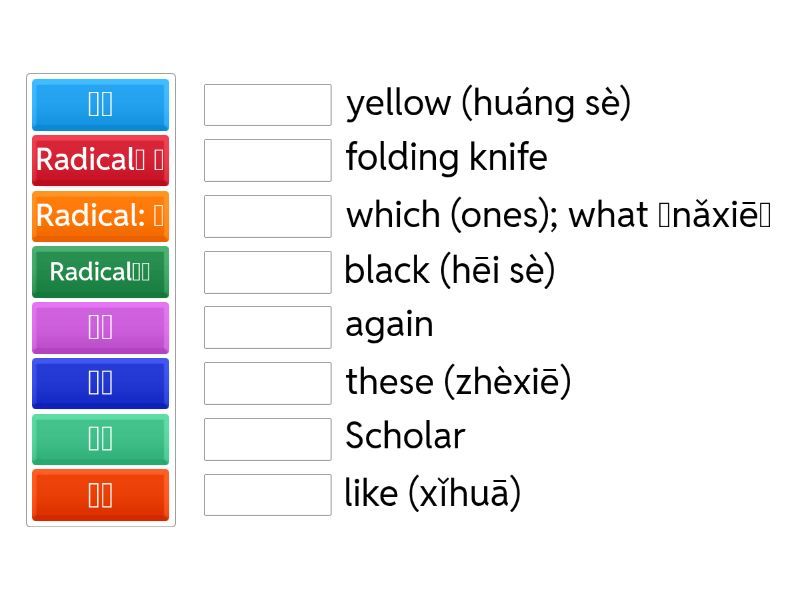Click the "Scholar" definition text
This screenshot has width=800, height=600.
coord(405,436)
